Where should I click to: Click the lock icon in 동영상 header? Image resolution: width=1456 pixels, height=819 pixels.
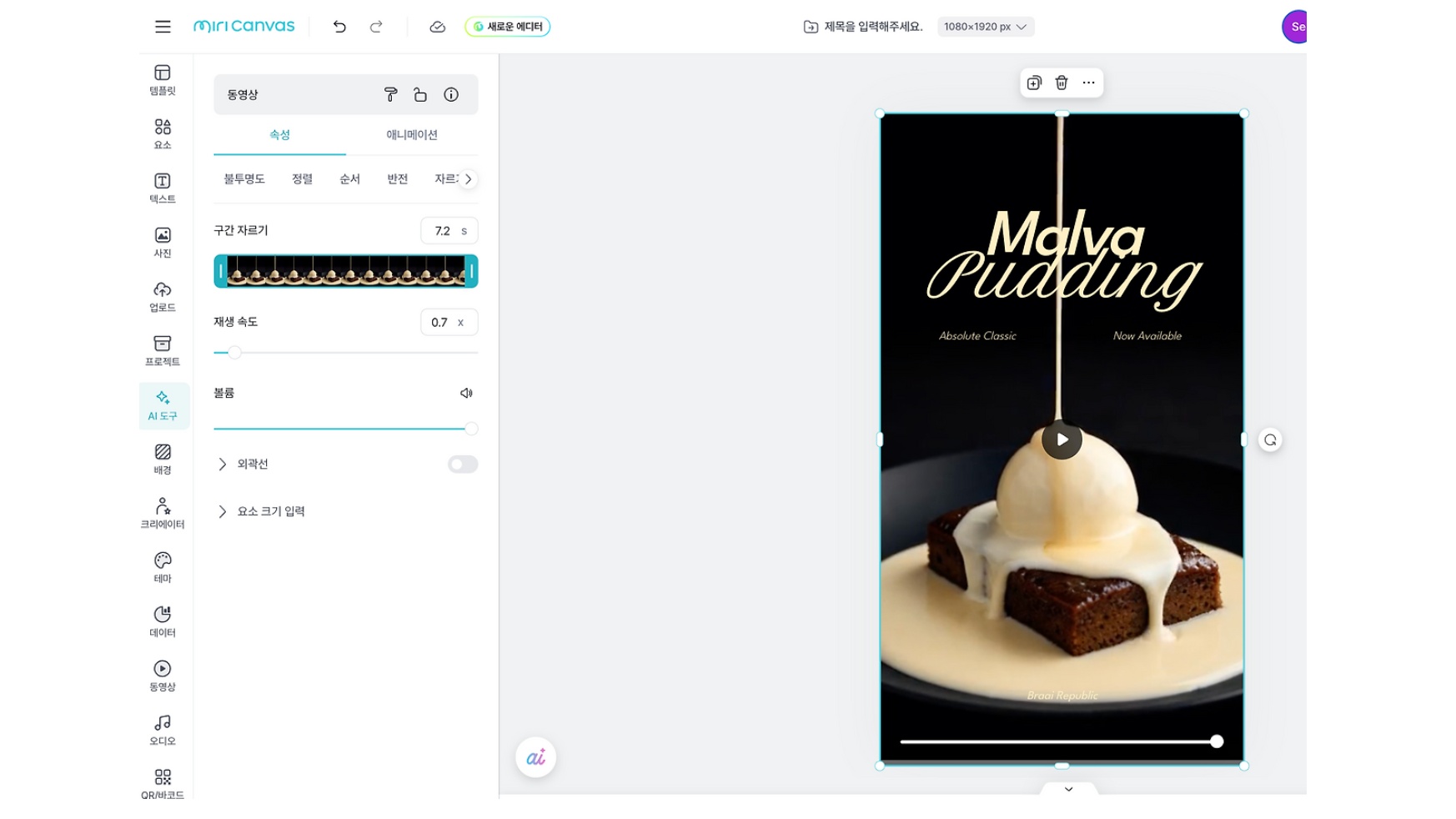(420, 94)
